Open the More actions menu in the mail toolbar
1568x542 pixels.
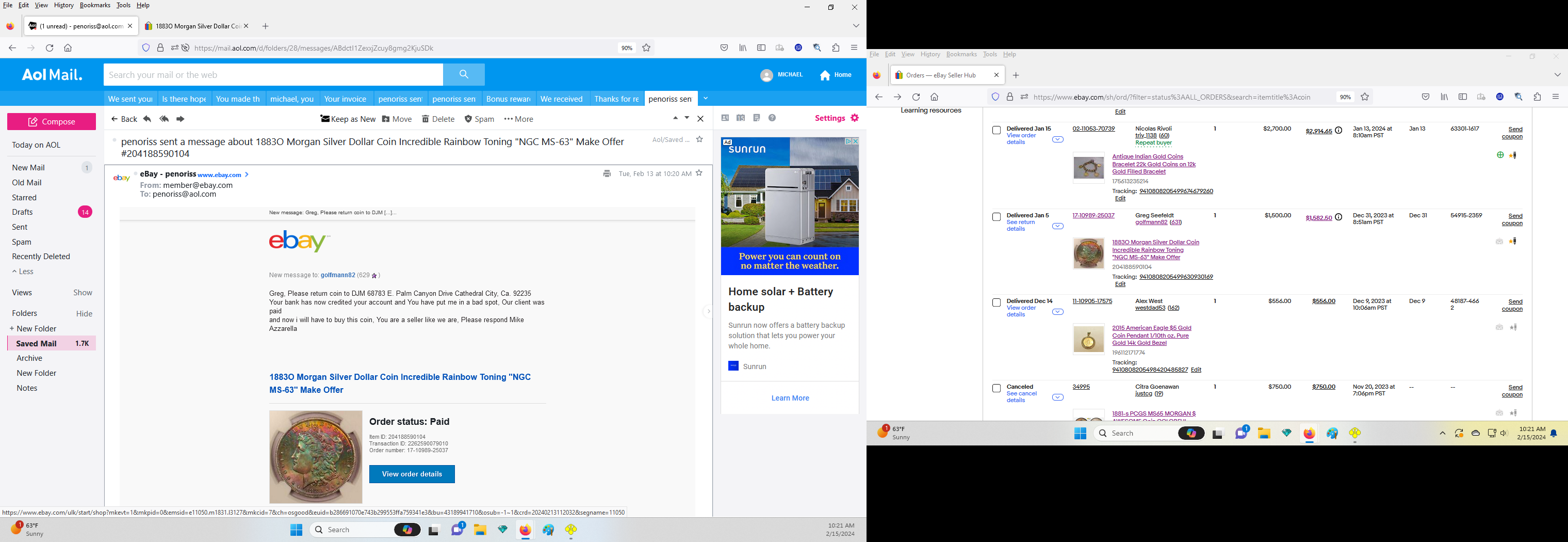pos(518,119)
